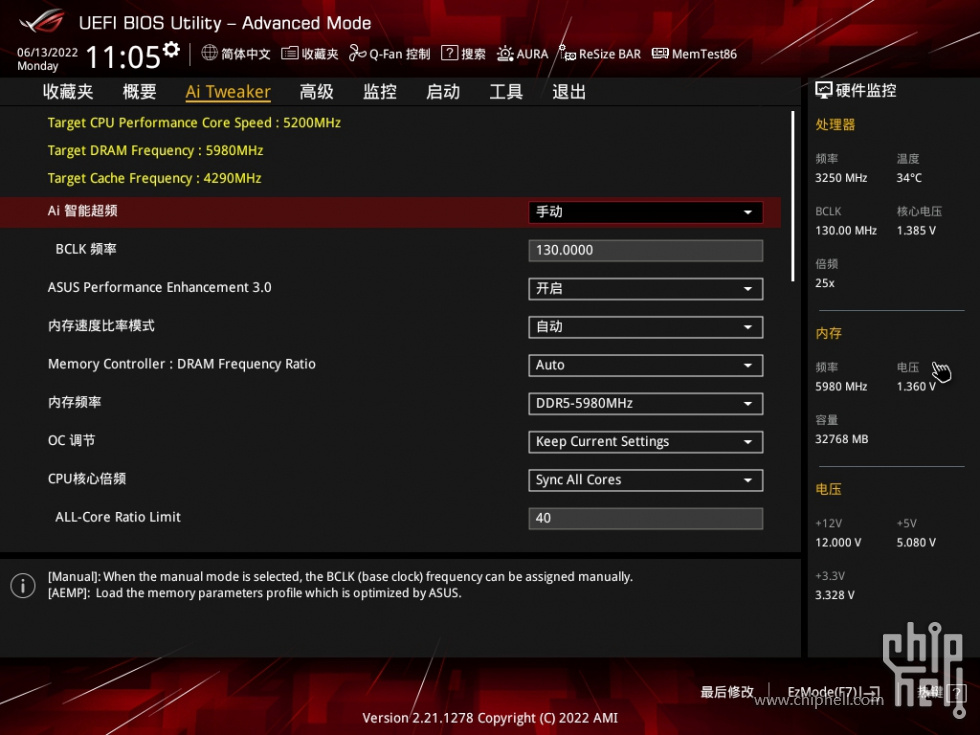The width and height of the screenshot is (980, 735).
Task: Click the ALL-Core Ratio Limit field
Action: pyautogui.click(x=646, y=518)
